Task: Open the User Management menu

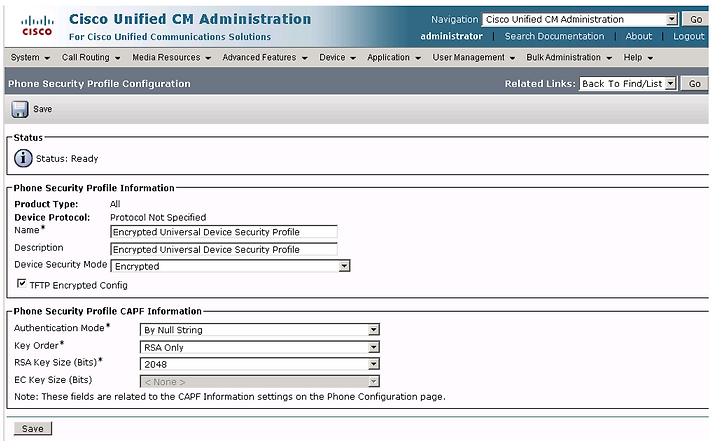Action: tap(473, 57)
